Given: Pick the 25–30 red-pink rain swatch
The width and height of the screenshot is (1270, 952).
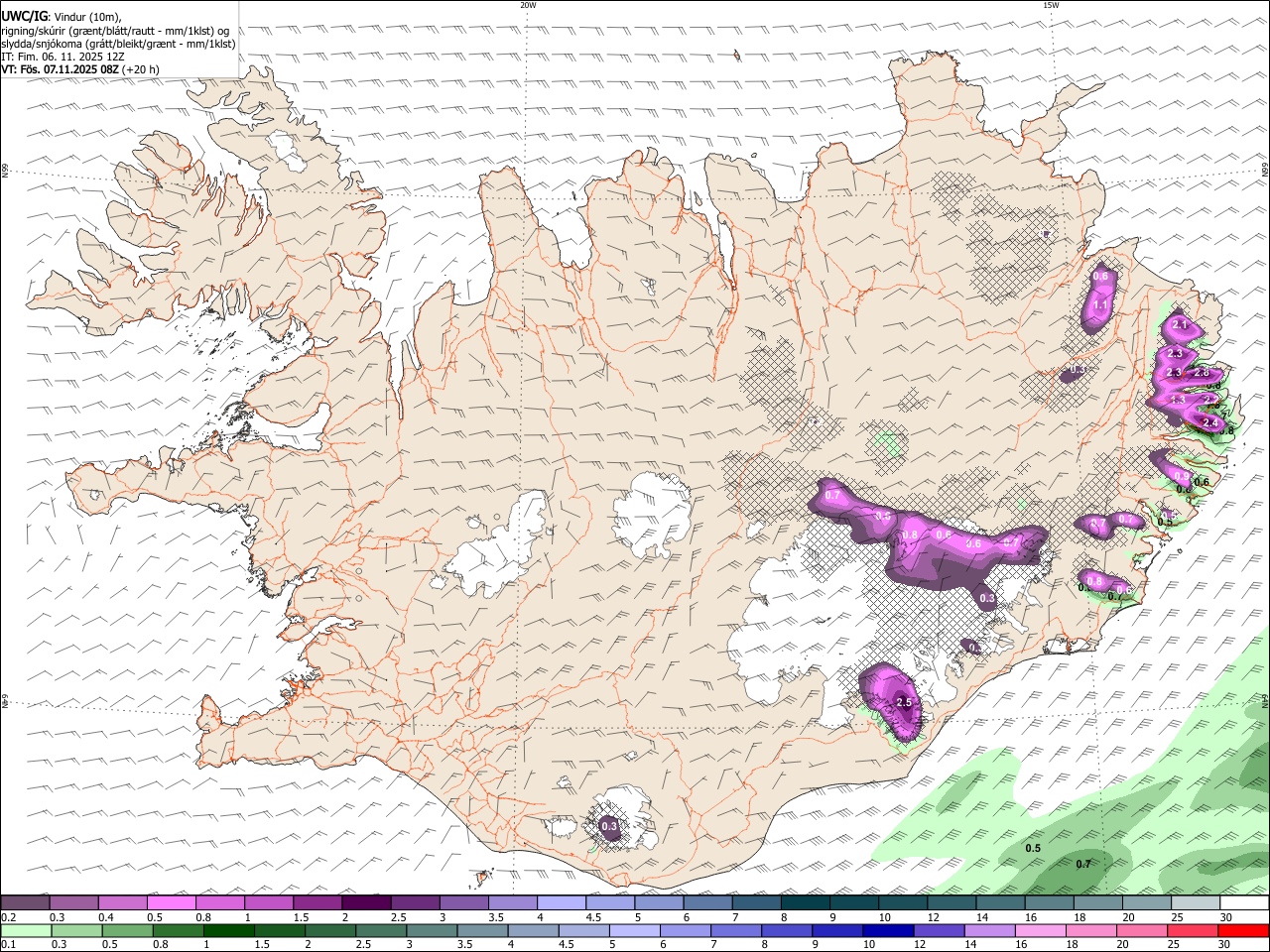Looking at the screenshot, I should [1192, 931].
